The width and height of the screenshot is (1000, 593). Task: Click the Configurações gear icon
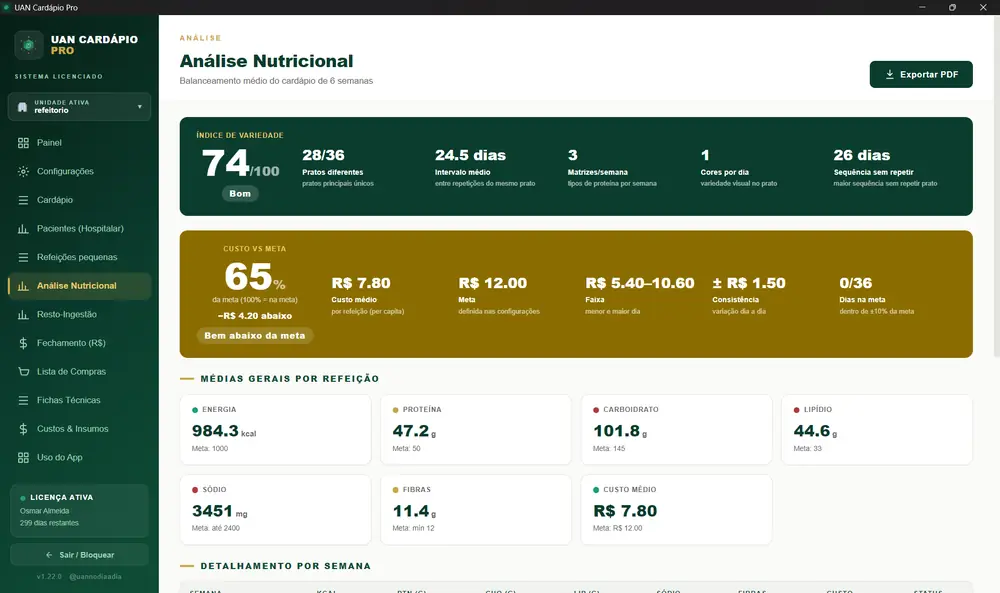(x=23, y=172)
